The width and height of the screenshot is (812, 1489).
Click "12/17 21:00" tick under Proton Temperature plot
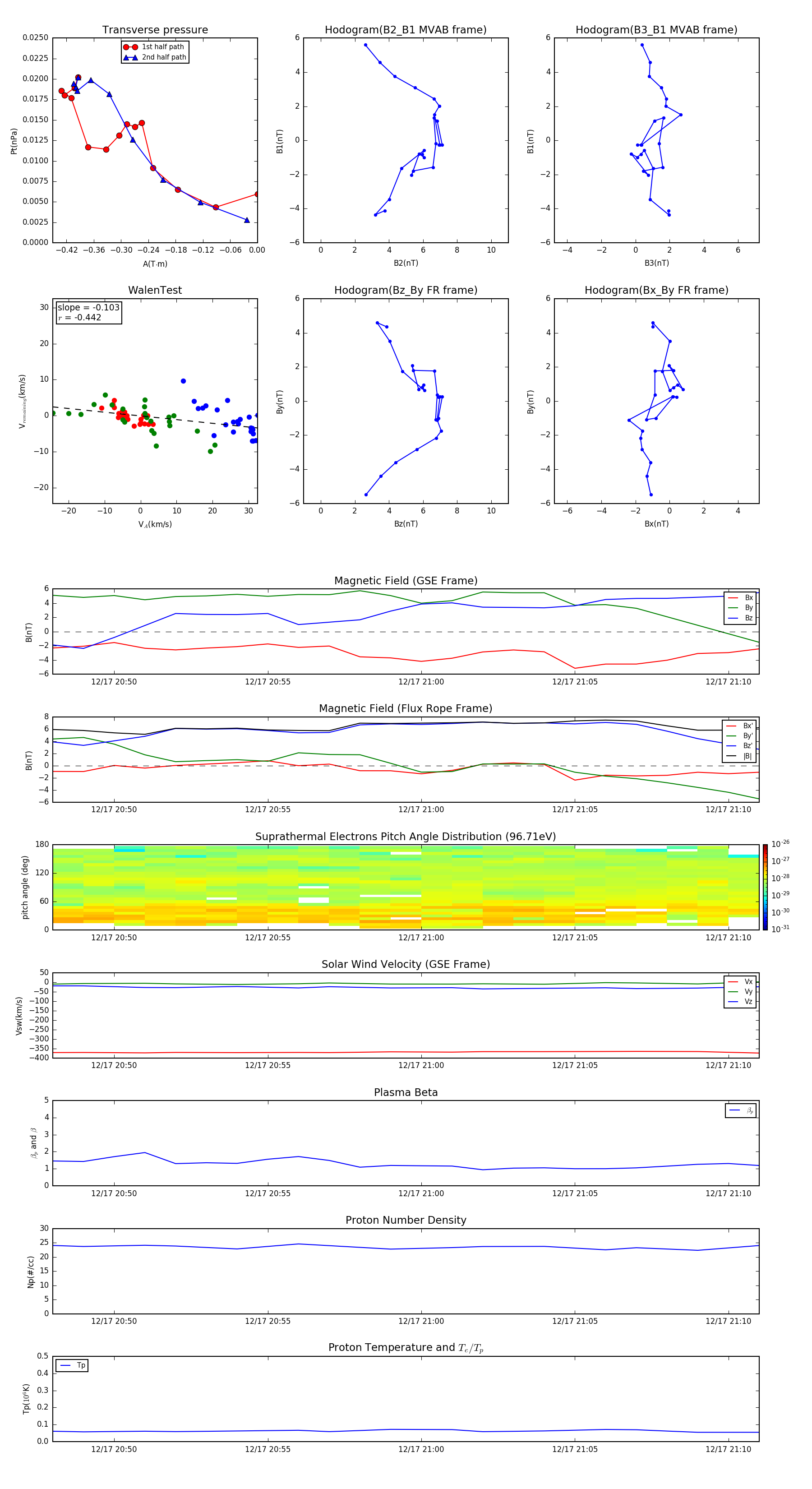pos(421,1449)
